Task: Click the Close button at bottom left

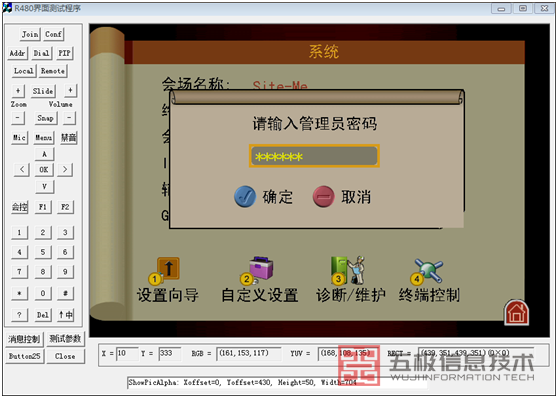Action: click(65, 356)
